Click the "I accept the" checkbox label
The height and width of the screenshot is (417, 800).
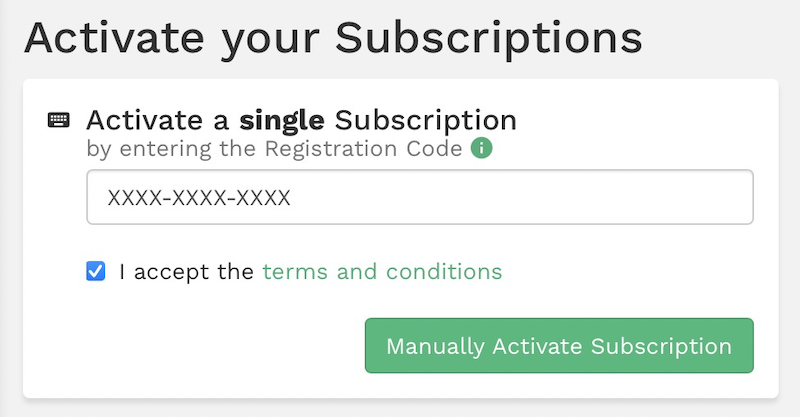pyautogui.click(x=186, y=271)
